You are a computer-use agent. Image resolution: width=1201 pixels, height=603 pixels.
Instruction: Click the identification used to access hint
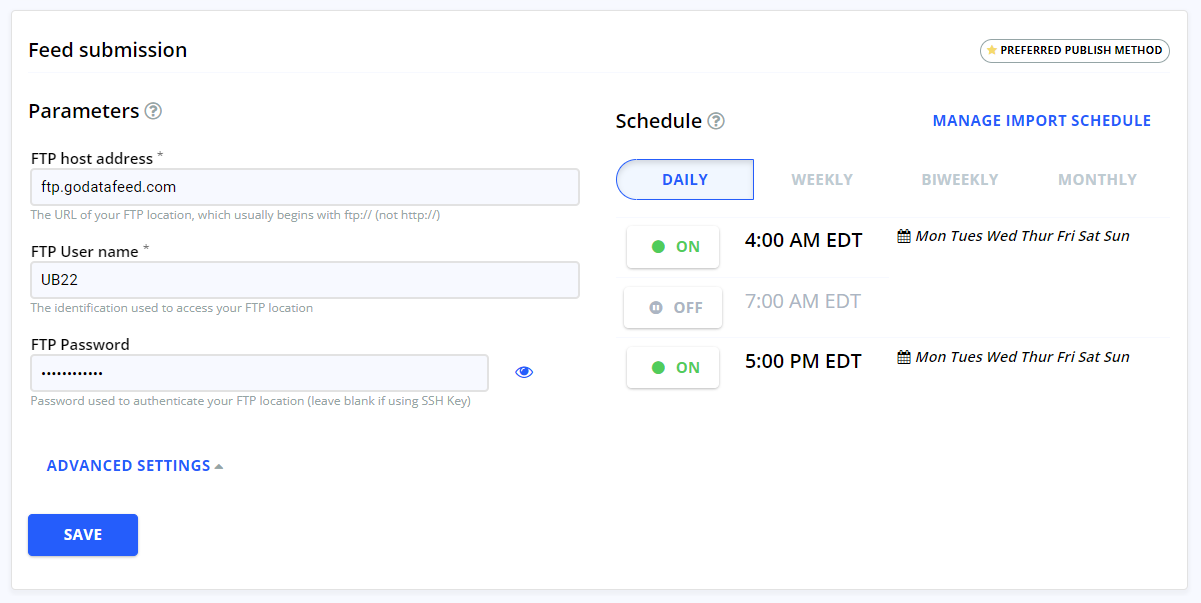[172, 308]
